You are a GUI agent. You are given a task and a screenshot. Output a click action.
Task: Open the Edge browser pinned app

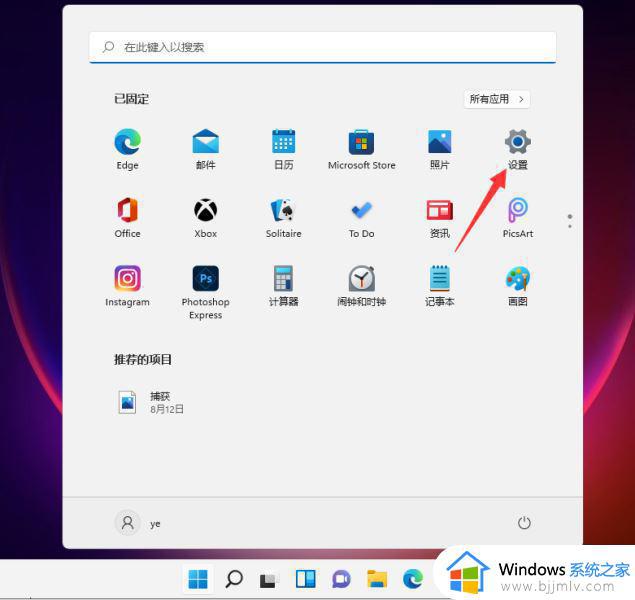tap(127, 149)
